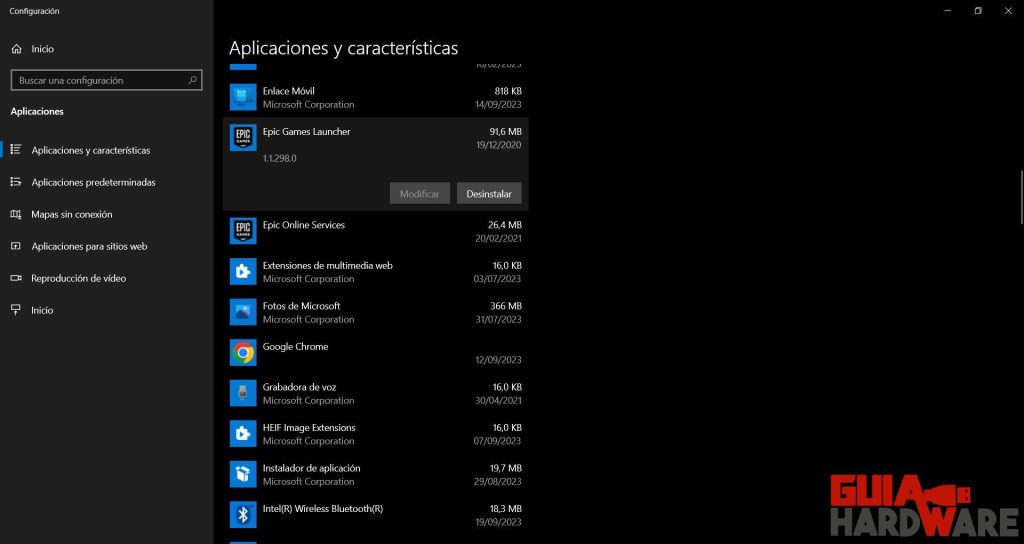
Task: Click the Reproducción de vídeo camera icon
Action: tap(16, 278)
